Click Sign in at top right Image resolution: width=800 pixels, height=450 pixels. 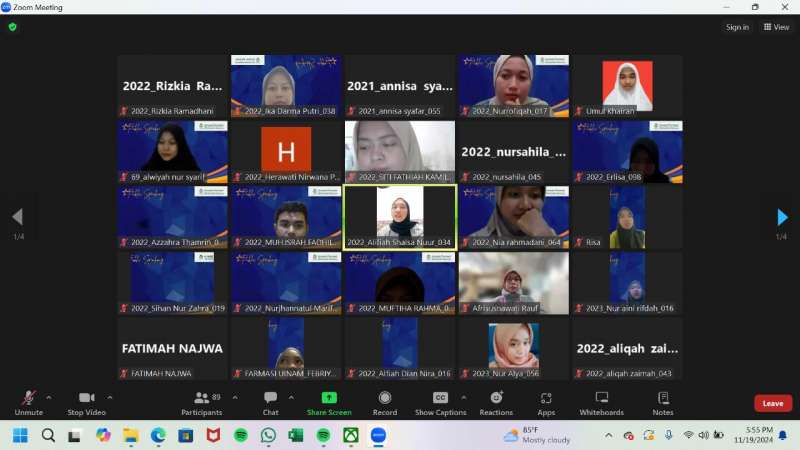pyautogui.click(x=737, y=27)
